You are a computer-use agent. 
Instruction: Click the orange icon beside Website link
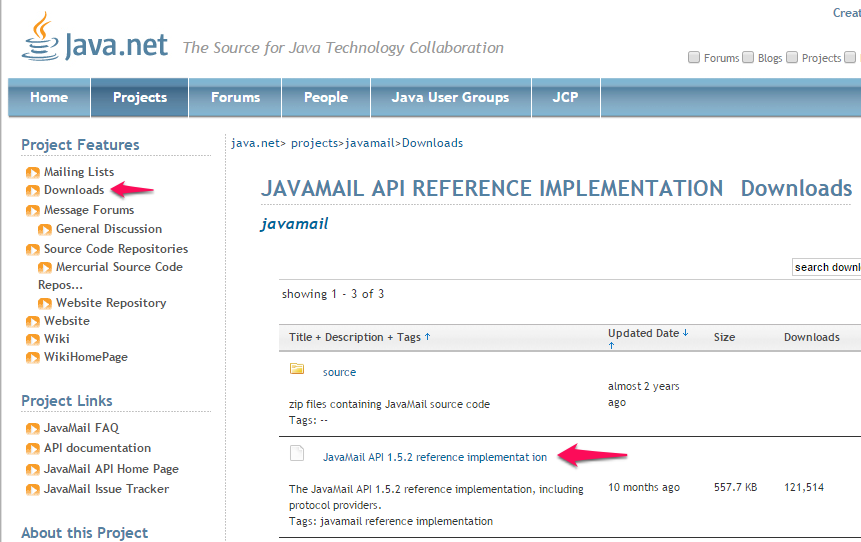click(33, 321)
